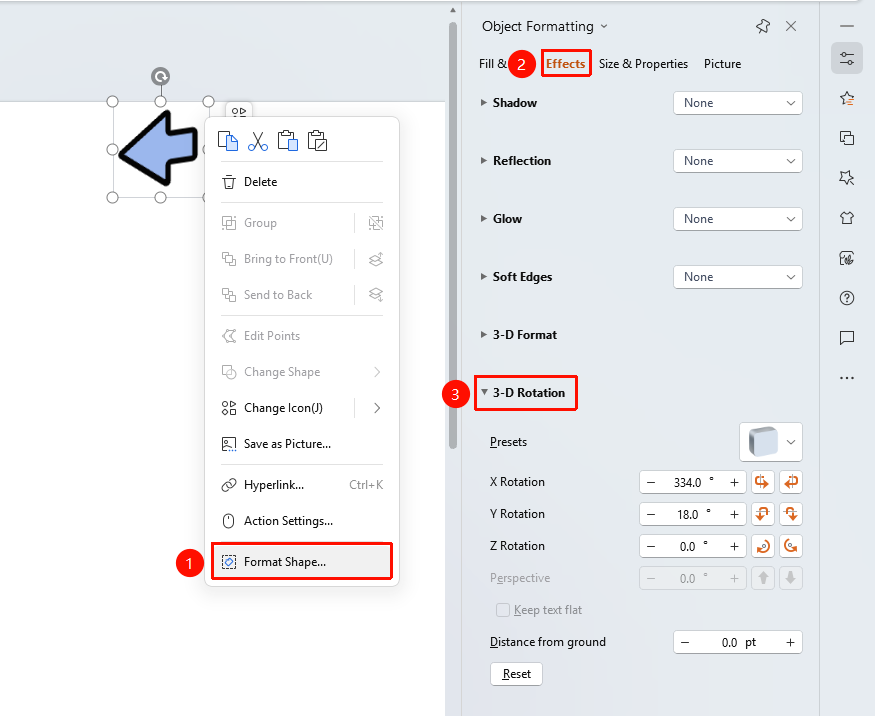Viewport: 875px width, 716px height.
Task: Click the X Rotation rotate-right icon
Action: 791,482
